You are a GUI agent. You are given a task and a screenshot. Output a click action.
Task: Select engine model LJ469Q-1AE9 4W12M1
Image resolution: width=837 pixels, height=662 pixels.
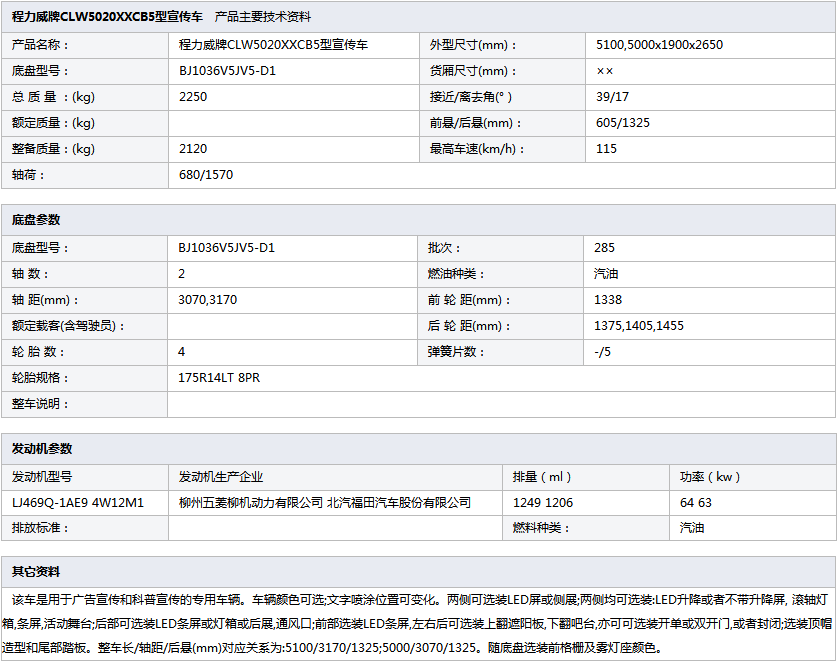[78, 503]
